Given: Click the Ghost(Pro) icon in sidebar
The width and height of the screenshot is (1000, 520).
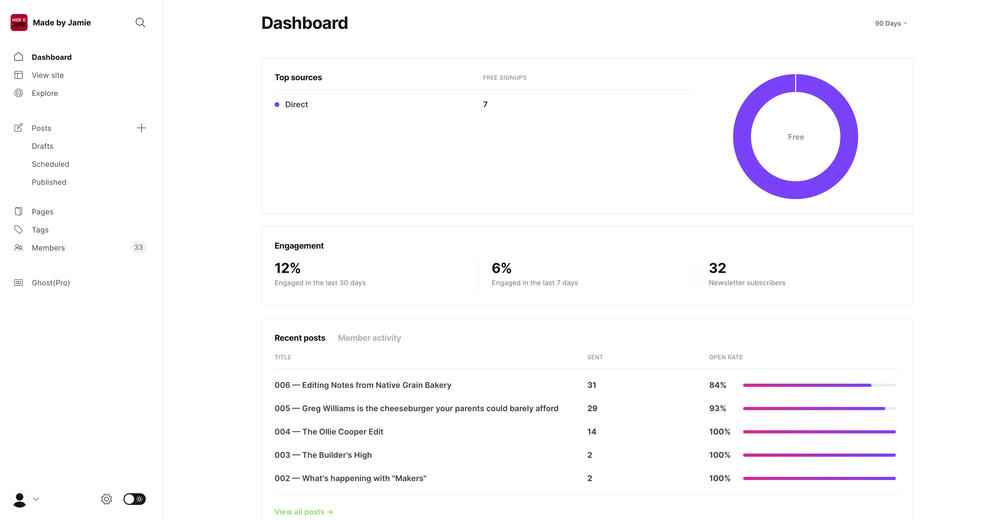Looking at the screenshot, I should point(18,283).
